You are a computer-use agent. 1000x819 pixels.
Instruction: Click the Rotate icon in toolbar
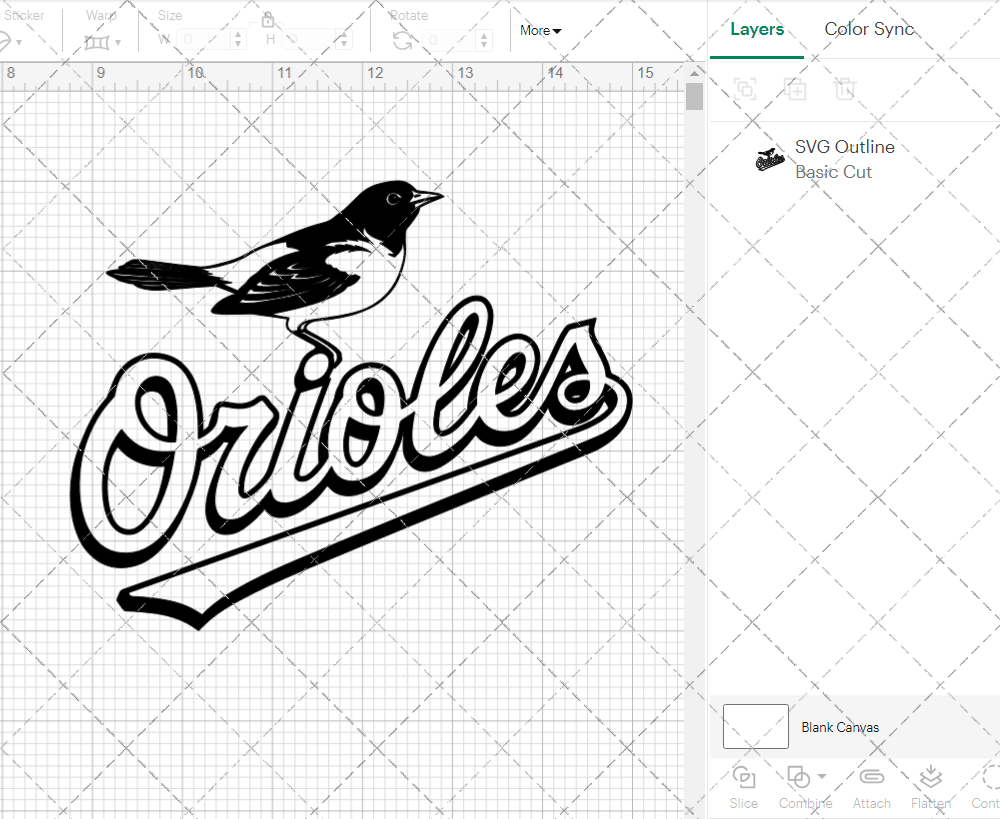point(402,40)
